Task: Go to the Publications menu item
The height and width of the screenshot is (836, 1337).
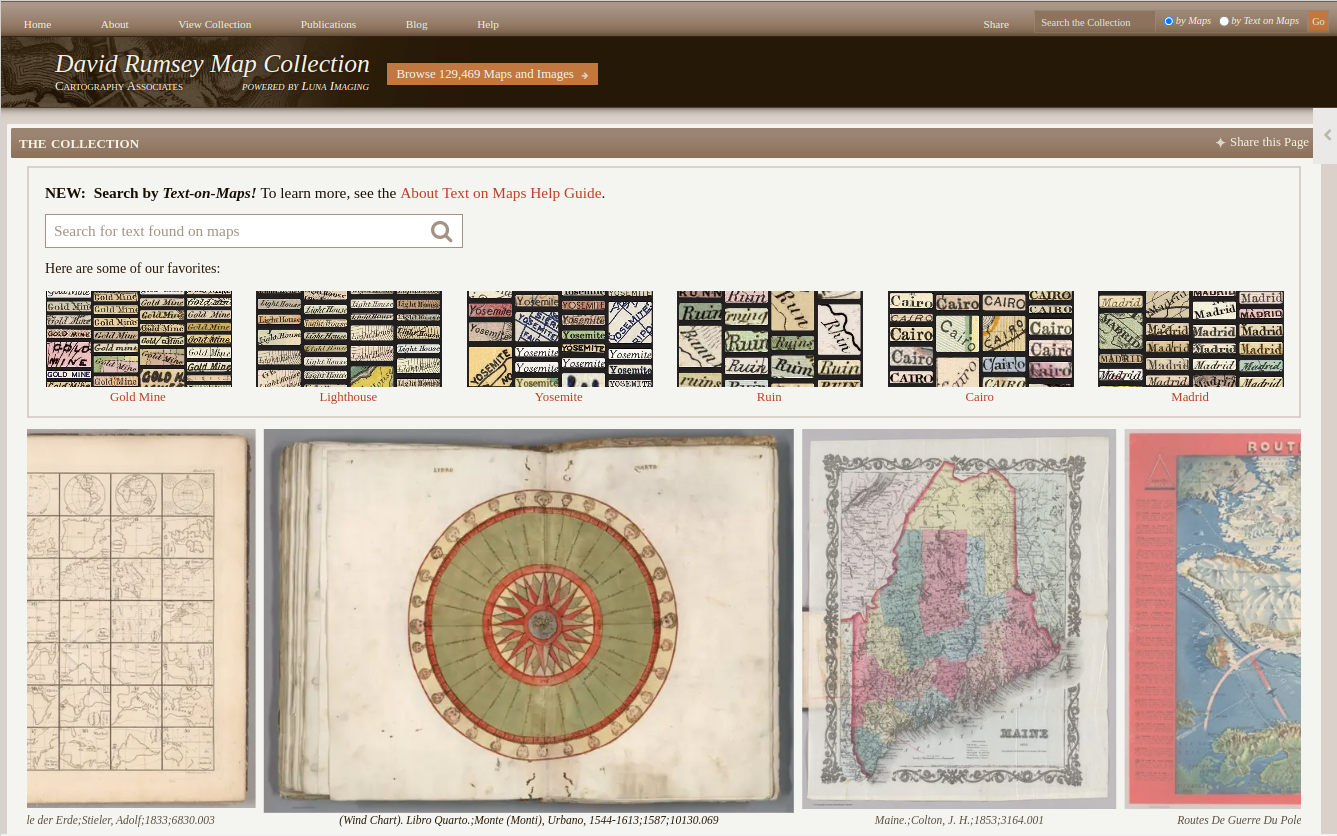Action: 328,24
